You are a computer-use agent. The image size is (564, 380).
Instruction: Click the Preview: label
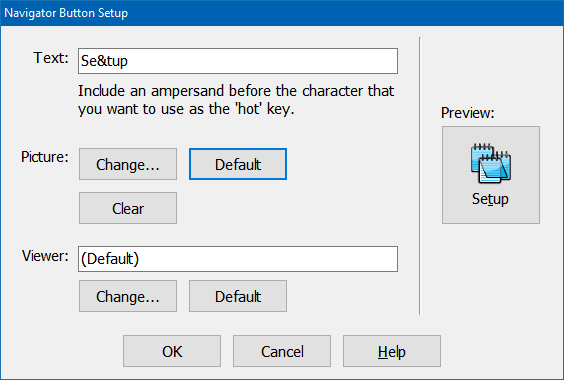468,113
